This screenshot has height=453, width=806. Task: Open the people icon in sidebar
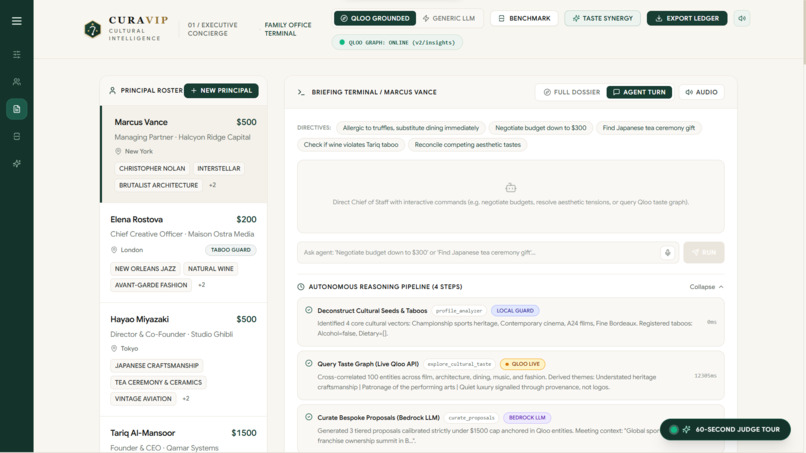[16, 82]
